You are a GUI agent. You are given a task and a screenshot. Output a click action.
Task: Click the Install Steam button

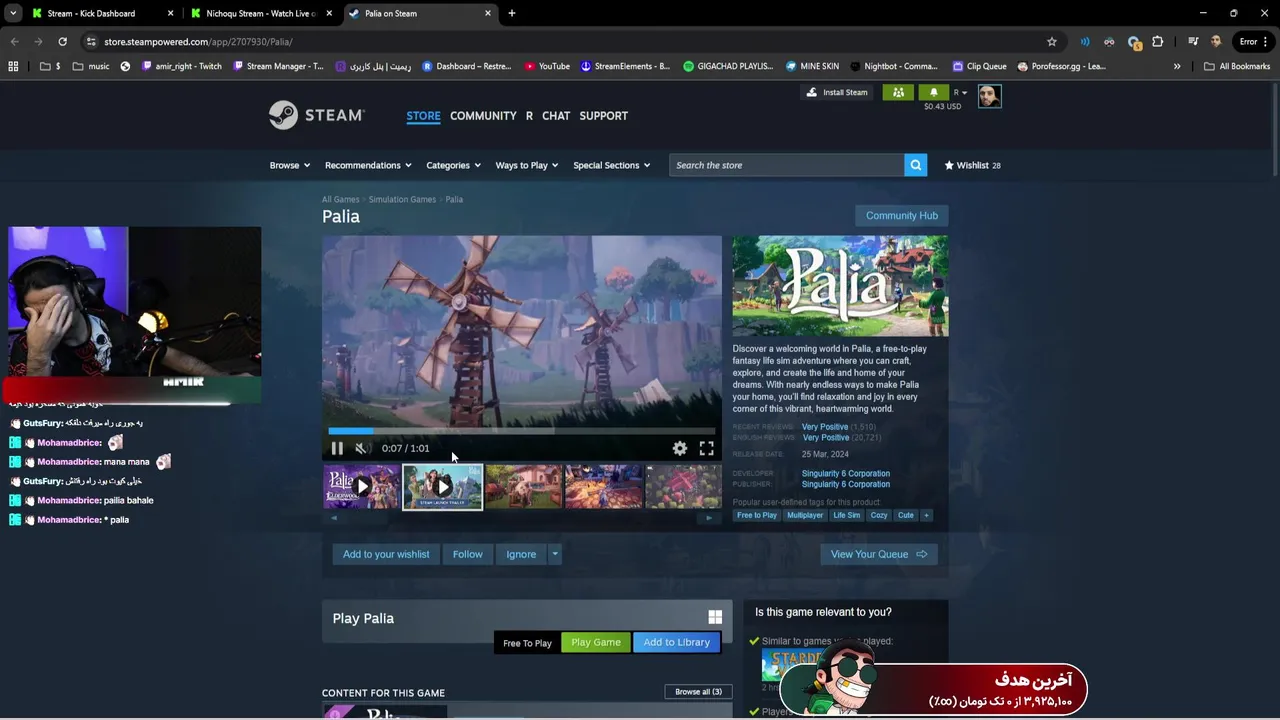pos(837,92)
